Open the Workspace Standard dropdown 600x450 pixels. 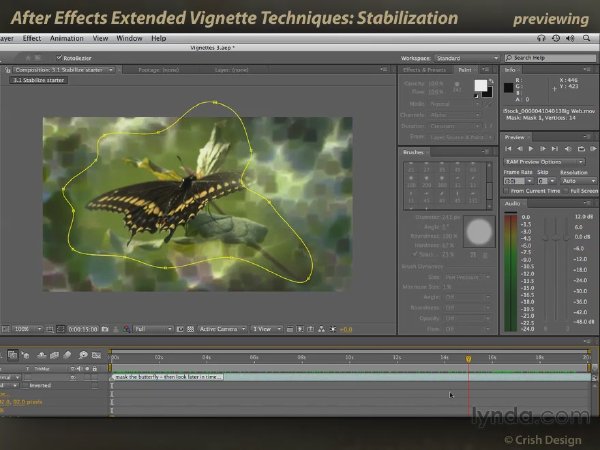pyautogui.click(x=467, y=58)
